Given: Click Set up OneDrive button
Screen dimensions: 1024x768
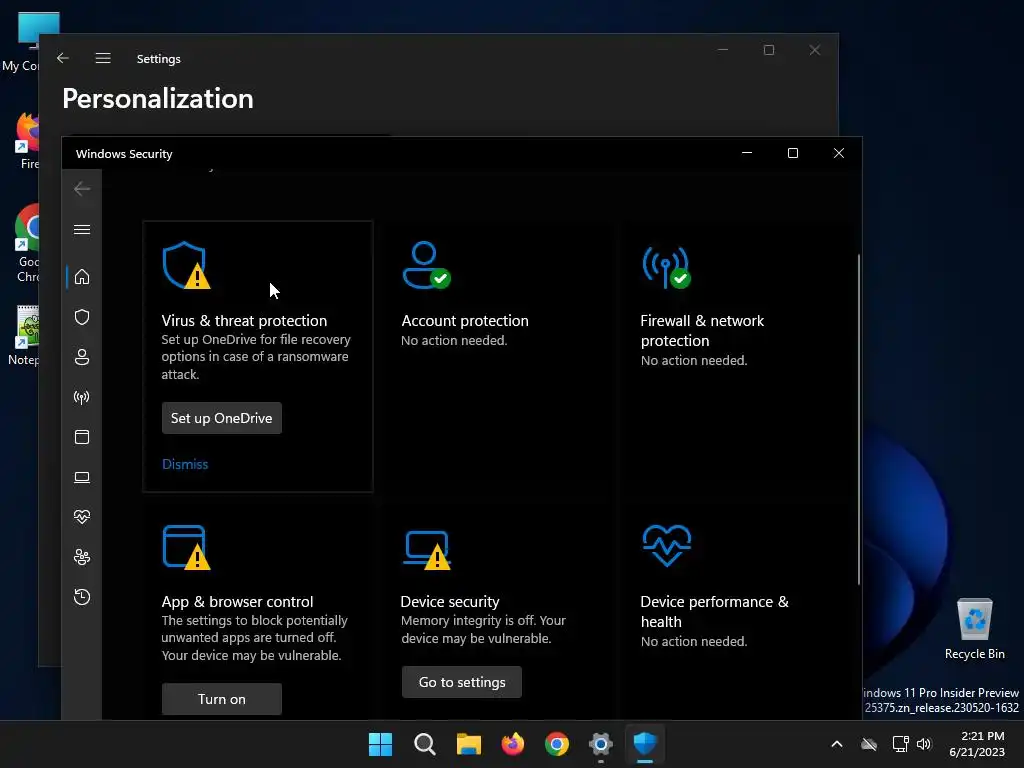Looking at the screenshot, I should tap(221, 418).
